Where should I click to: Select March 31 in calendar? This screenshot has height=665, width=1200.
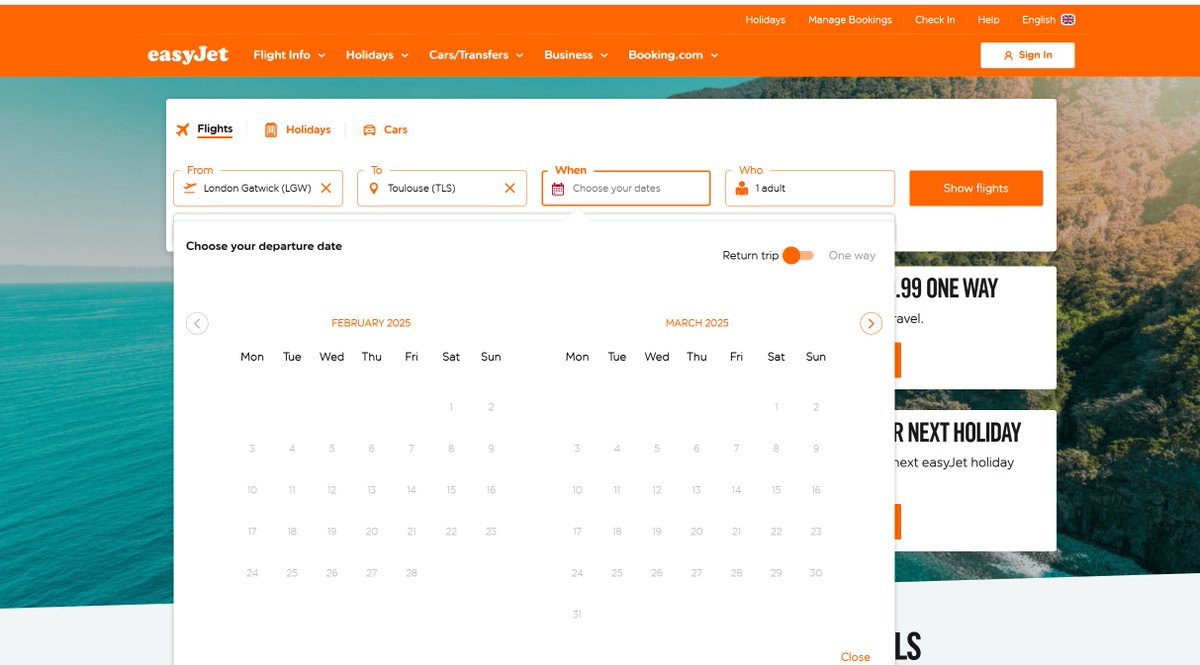577,614
